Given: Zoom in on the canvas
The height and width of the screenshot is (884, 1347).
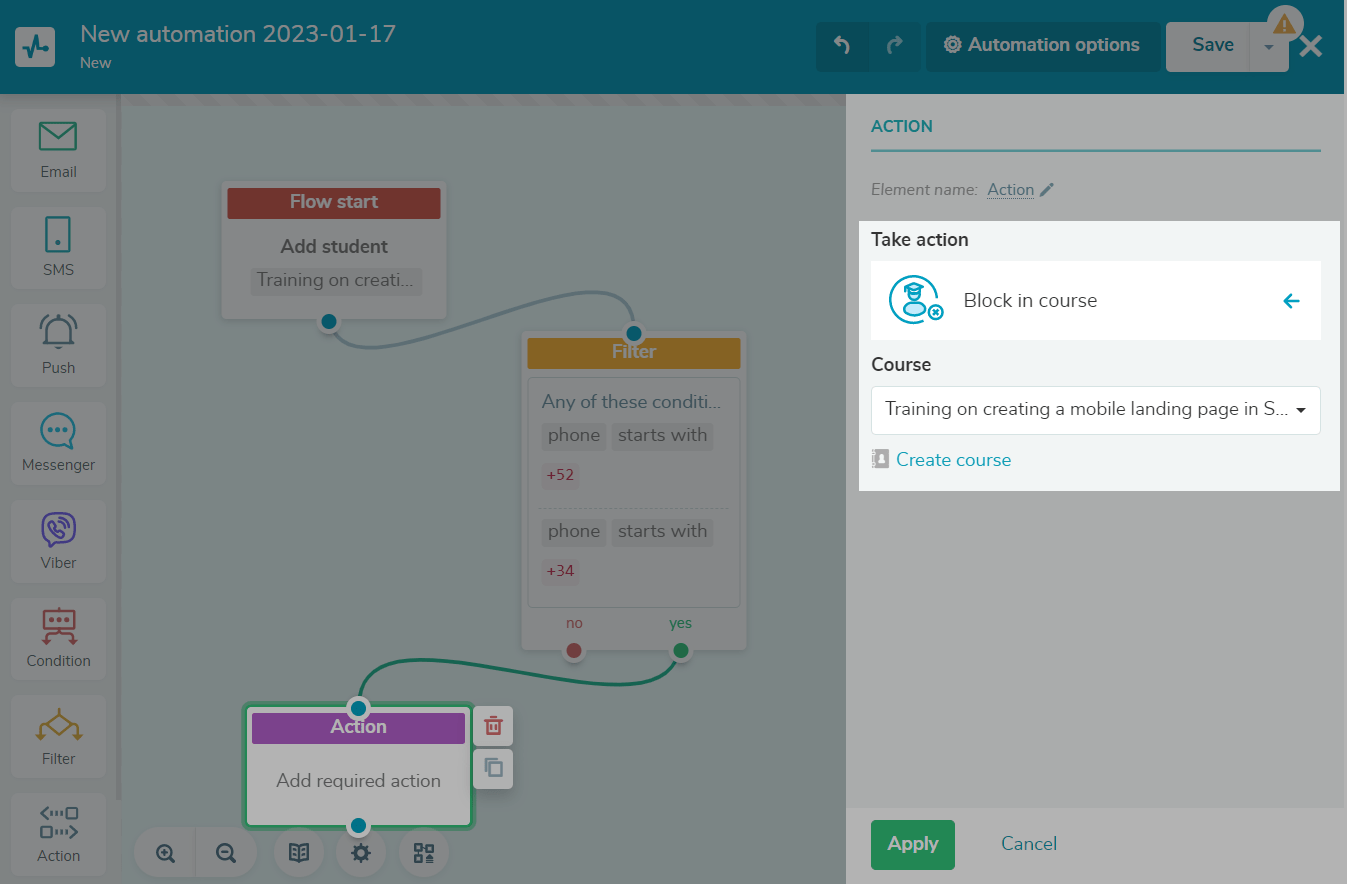Looking at the screenshot, I should coord(166,853).
